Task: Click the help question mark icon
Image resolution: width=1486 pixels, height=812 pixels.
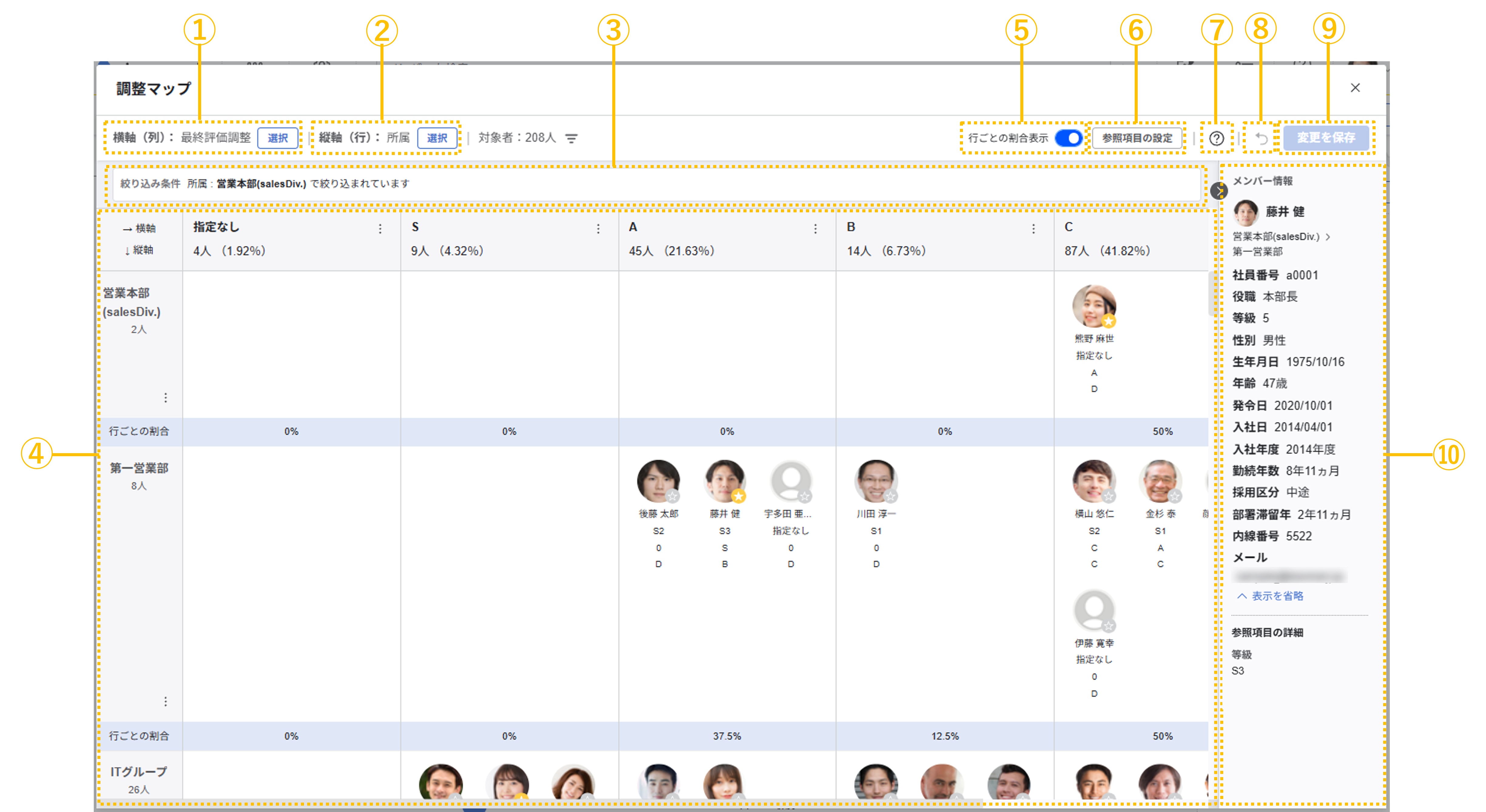Action: [x=1216, y=138]
